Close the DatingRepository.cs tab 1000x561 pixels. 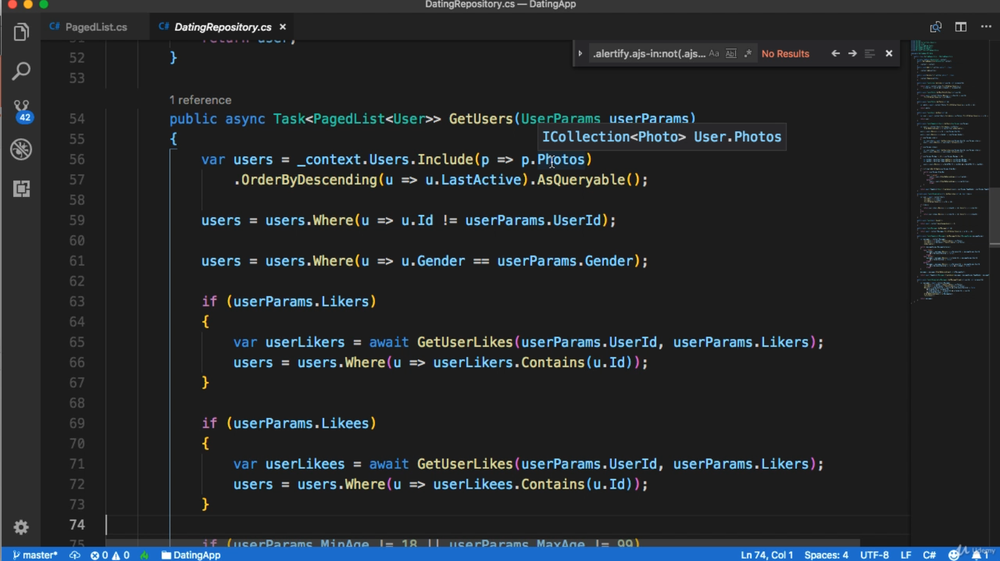pyautogui.click(x=283, y=27)
